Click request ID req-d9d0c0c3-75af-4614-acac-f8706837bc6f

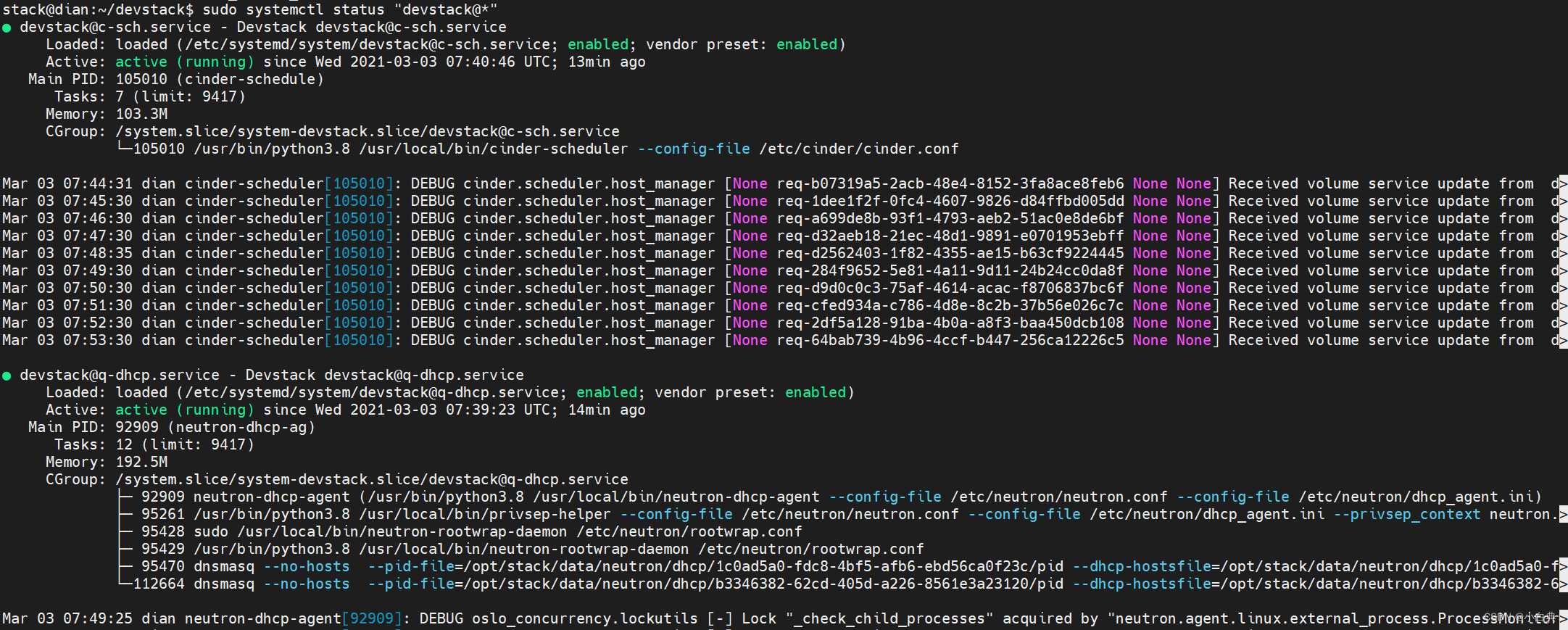[x=950, y=289]
